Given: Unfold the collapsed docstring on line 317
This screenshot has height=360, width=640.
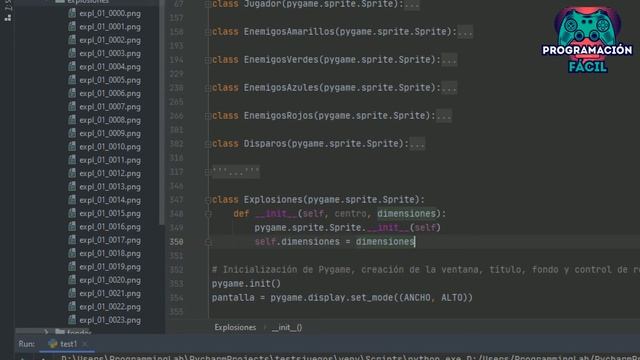Looking at the screenshot, I should [x=208, y=172].
